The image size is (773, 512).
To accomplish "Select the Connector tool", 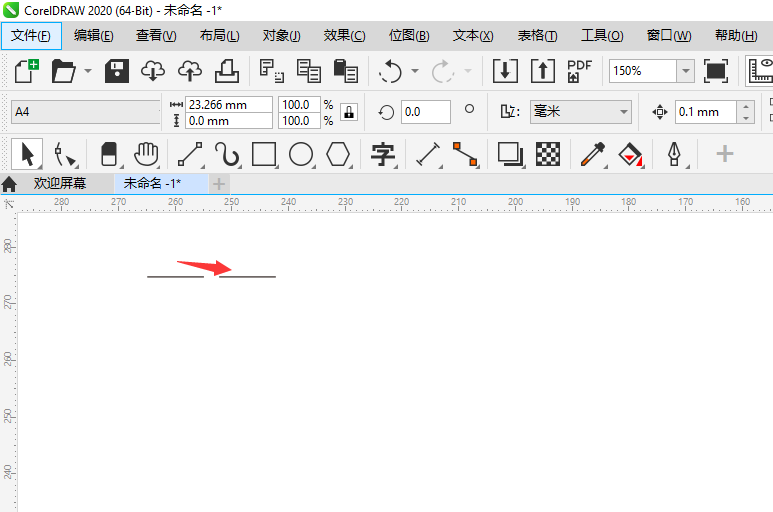I will [465, 154].
